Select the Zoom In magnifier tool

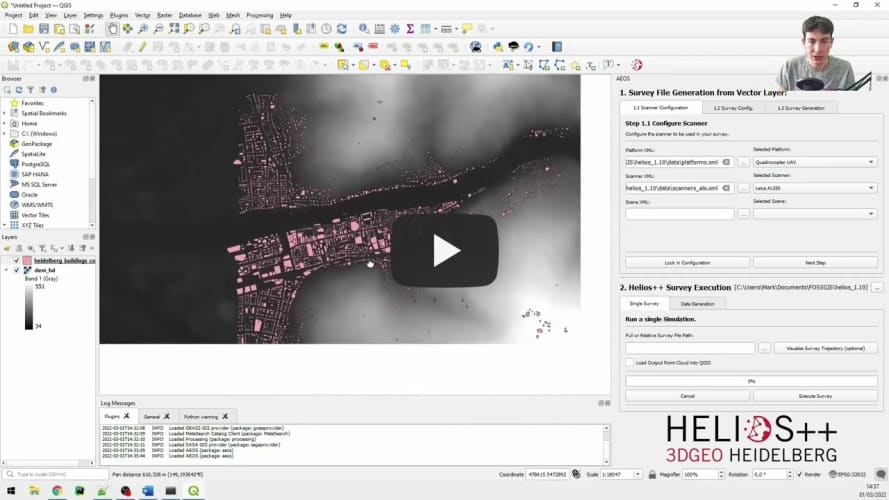[x=143, y=29]
